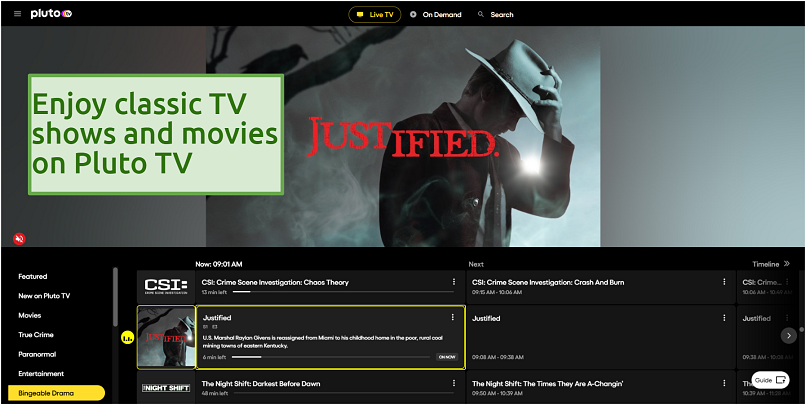Click the Justified episode description text
The image size is (806, 405).
pos(323,342)
